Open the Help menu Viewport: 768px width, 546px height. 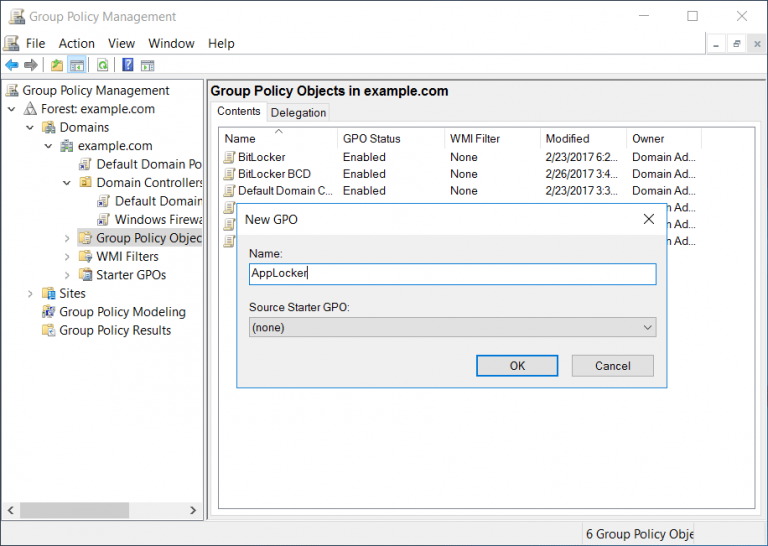[x=221, y=44]
